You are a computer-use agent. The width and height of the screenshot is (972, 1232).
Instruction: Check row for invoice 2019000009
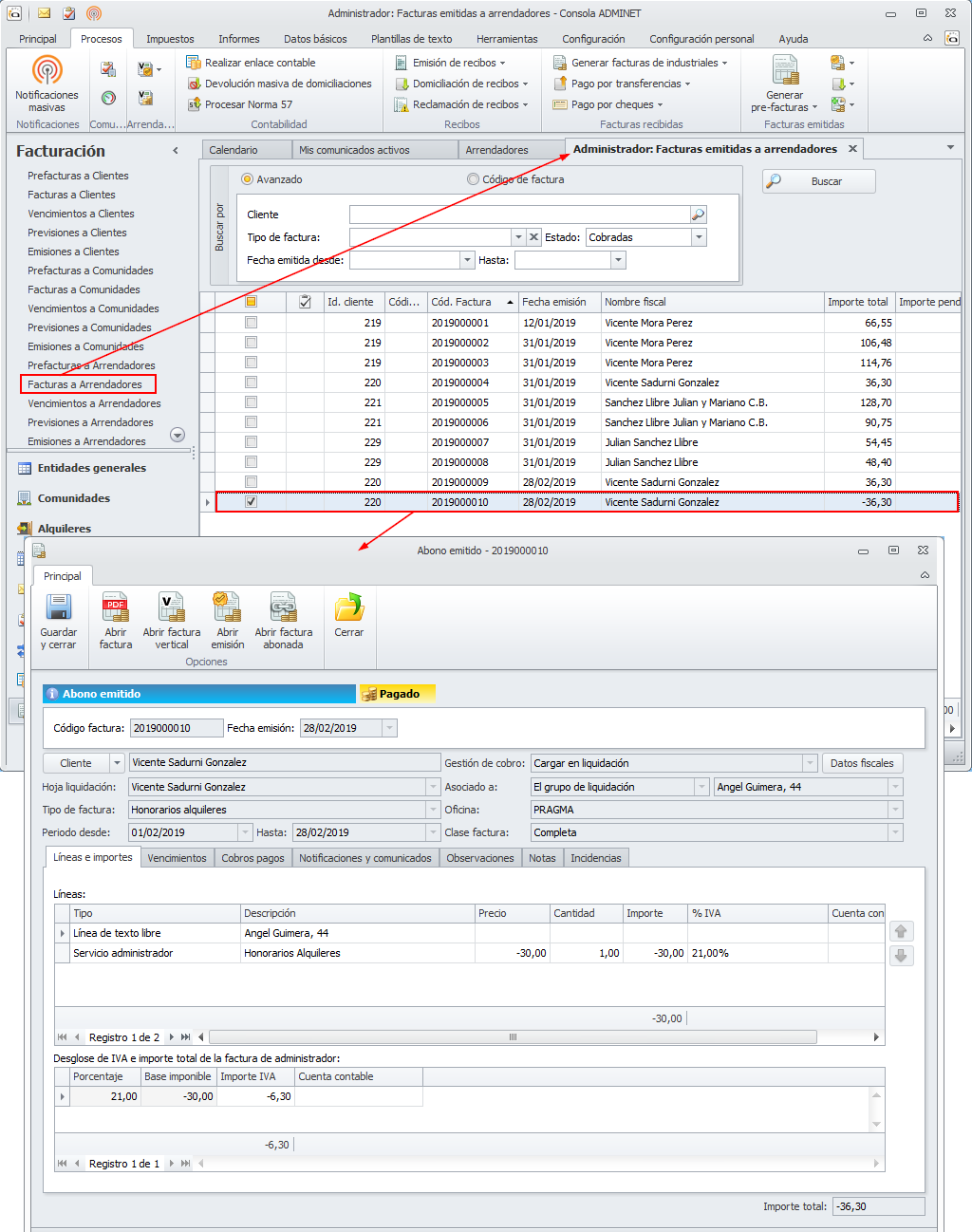(251, 482)
